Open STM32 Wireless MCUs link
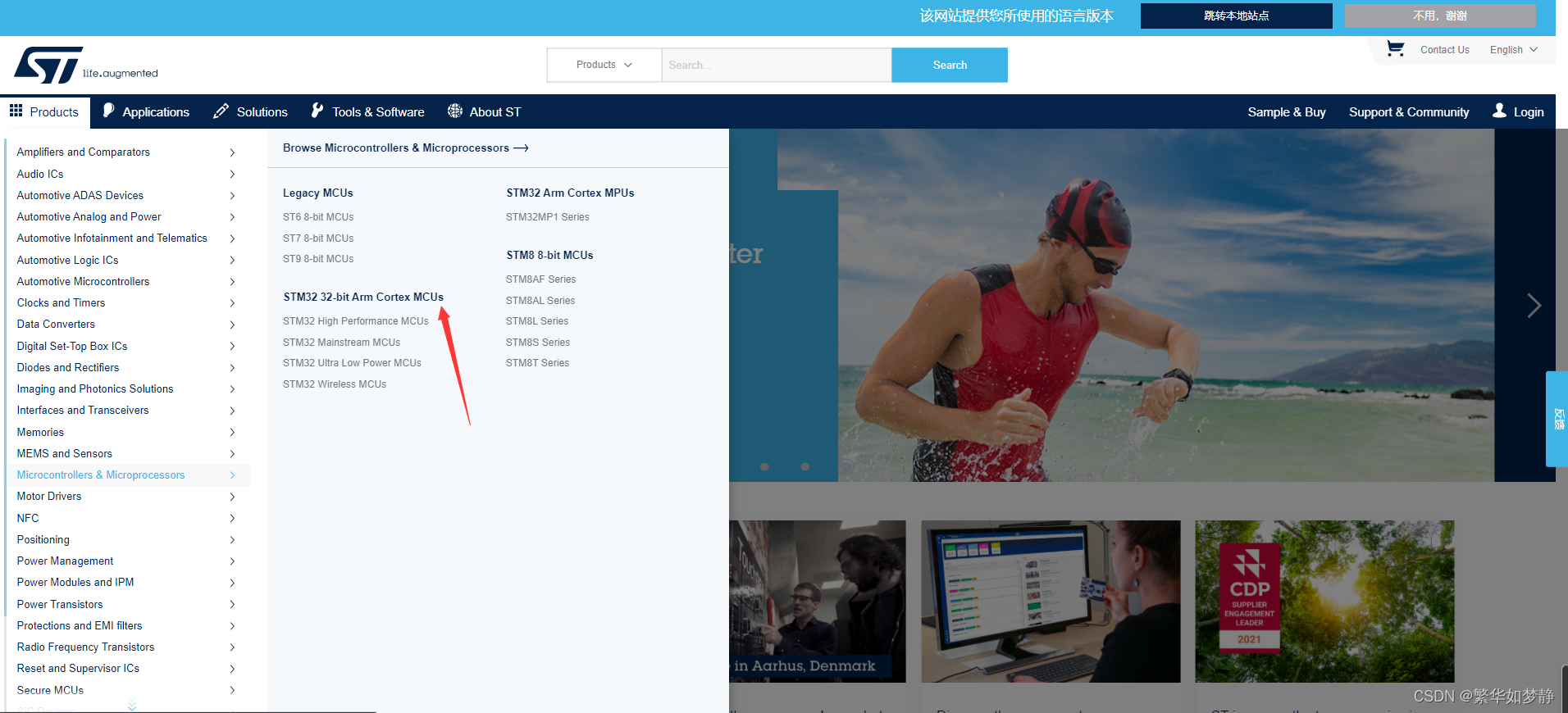Image resolution: width=1568 pixels, height=713 pixels. click(x=335, y=384)
